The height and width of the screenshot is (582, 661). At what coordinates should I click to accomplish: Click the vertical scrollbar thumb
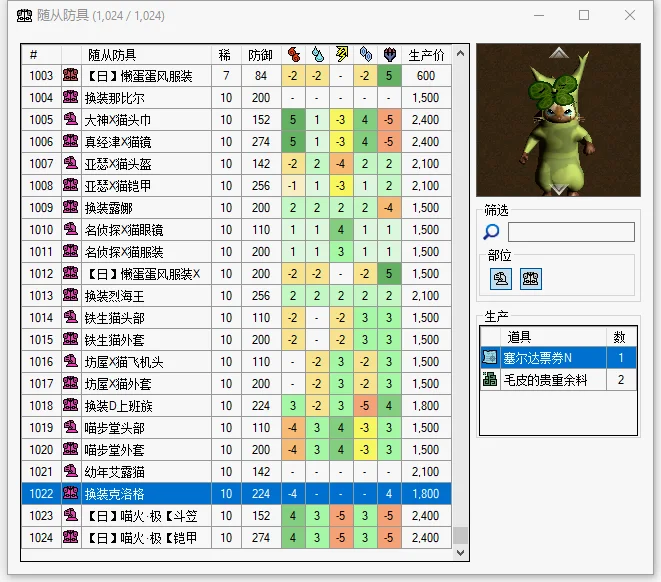point(460,535)
